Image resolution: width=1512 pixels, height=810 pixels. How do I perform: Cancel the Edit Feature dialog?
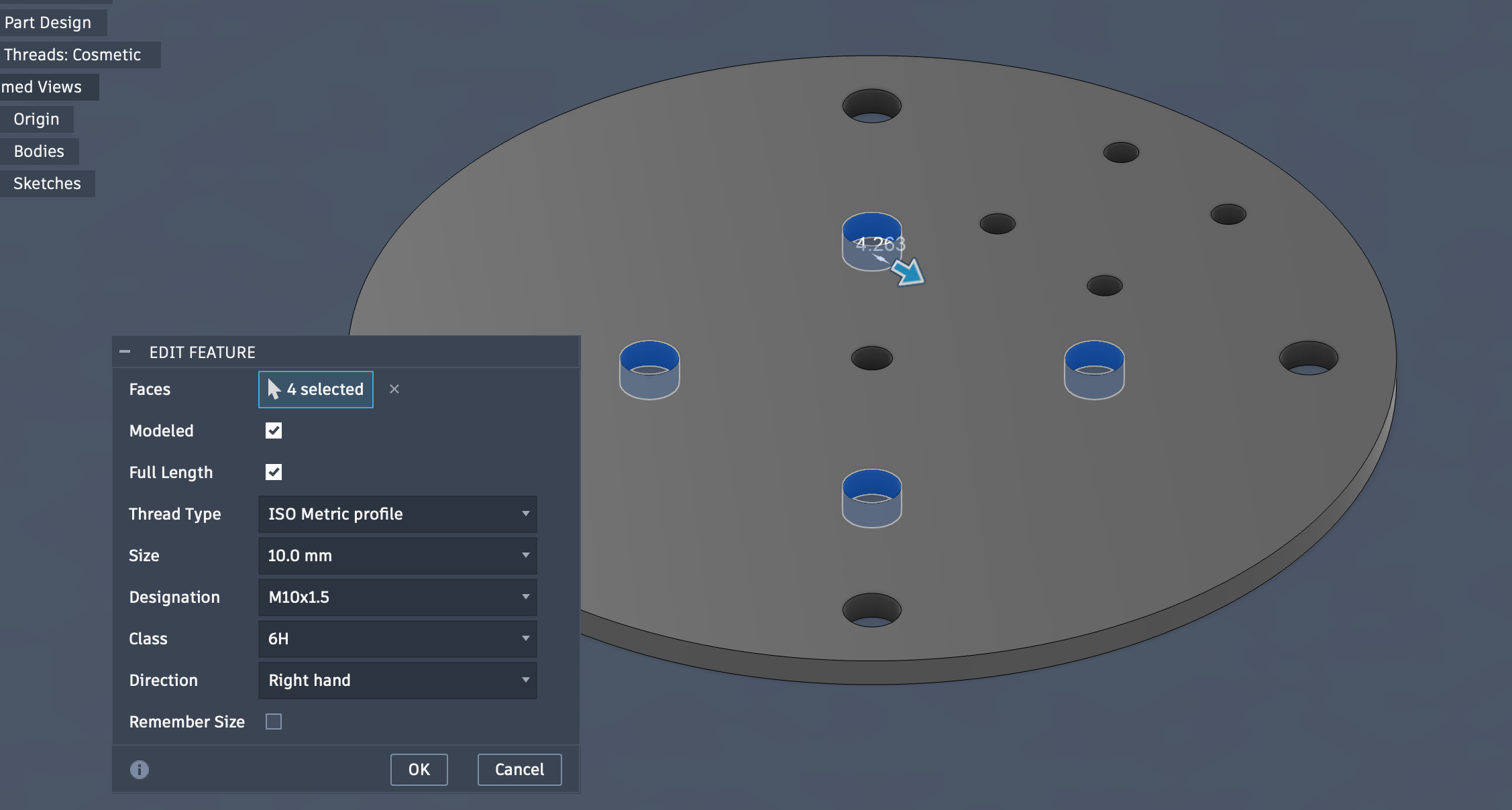519,769
